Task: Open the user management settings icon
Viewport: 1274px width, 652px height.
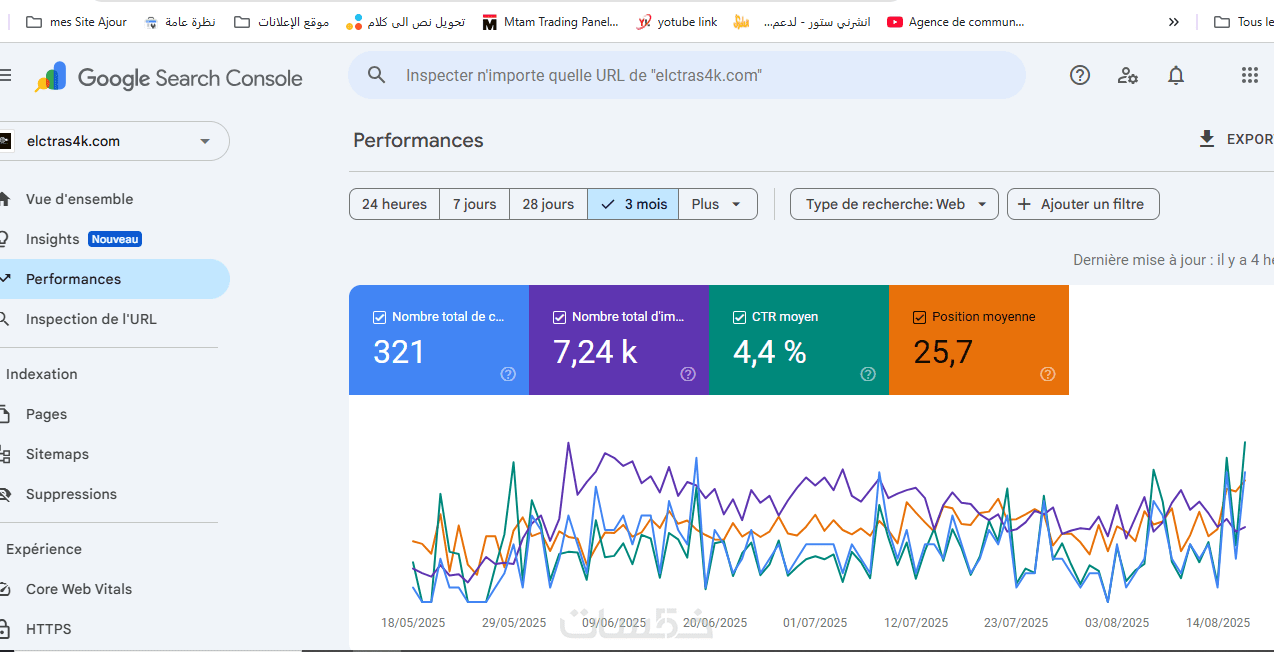Action: [x=1128, y=75]
